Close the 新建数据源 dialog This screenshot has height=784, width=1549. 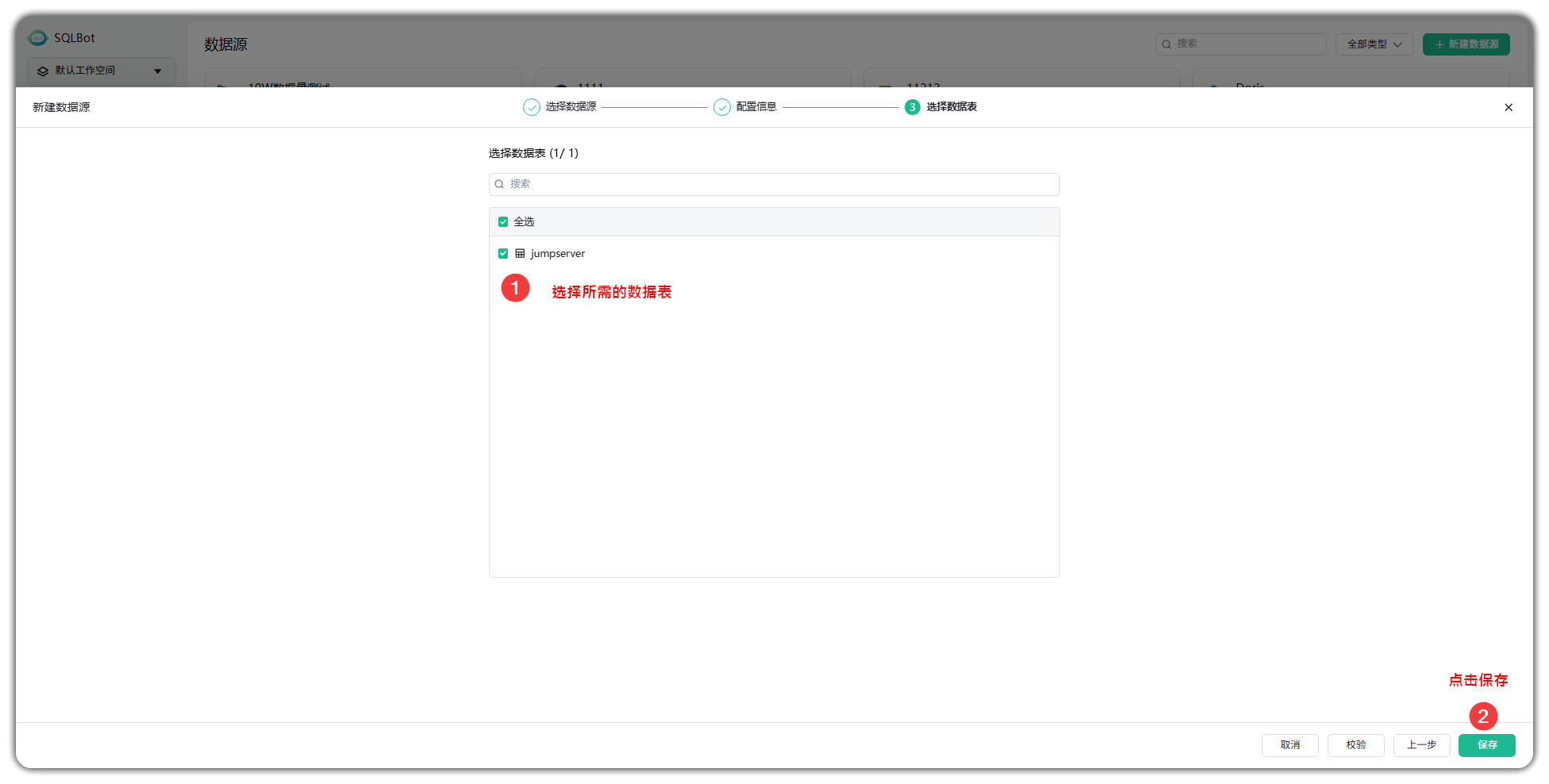pyautogui.click(x=1509, y=106)
